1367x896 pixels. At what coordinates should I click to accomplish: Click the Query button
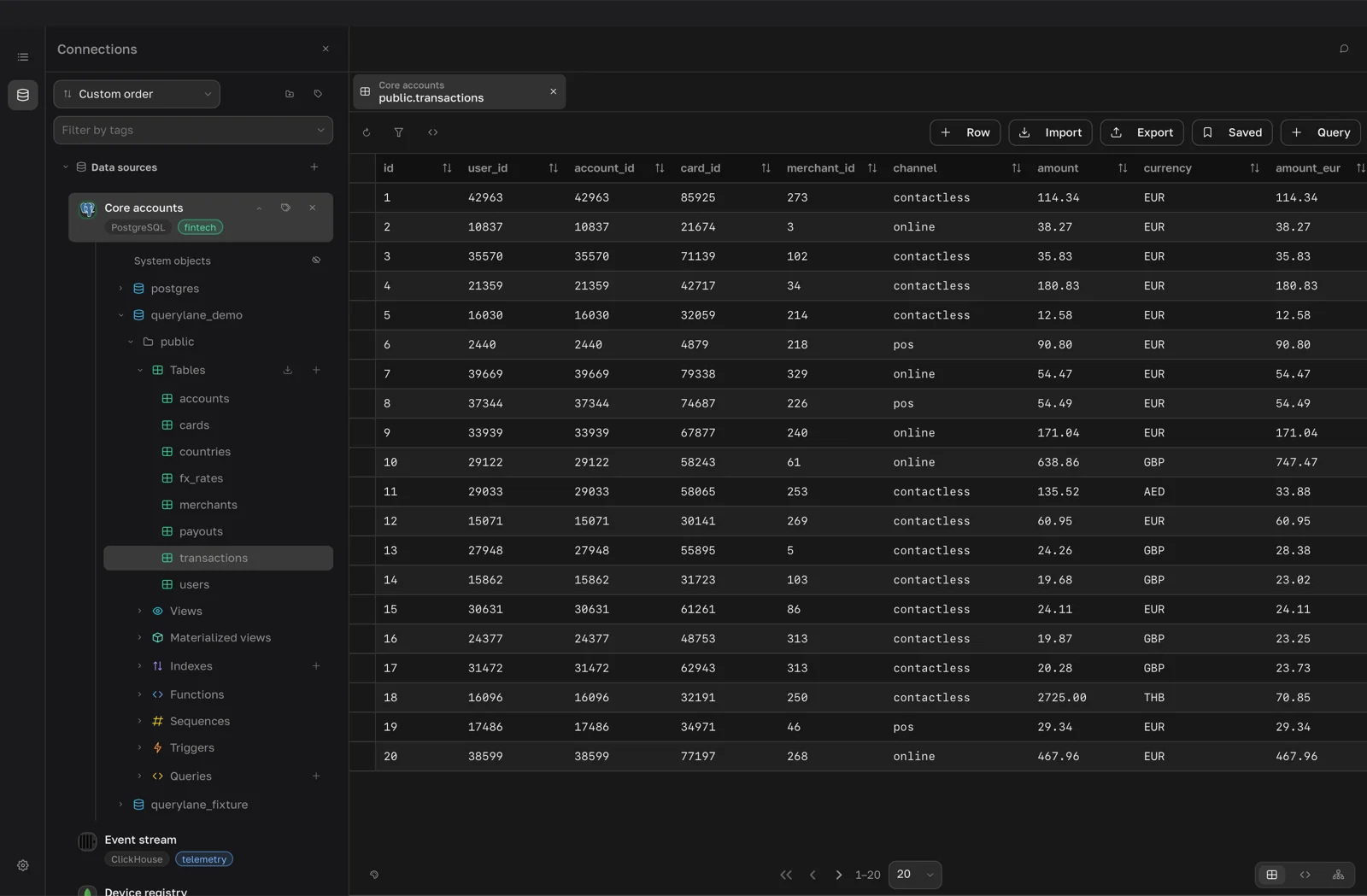1321,132
